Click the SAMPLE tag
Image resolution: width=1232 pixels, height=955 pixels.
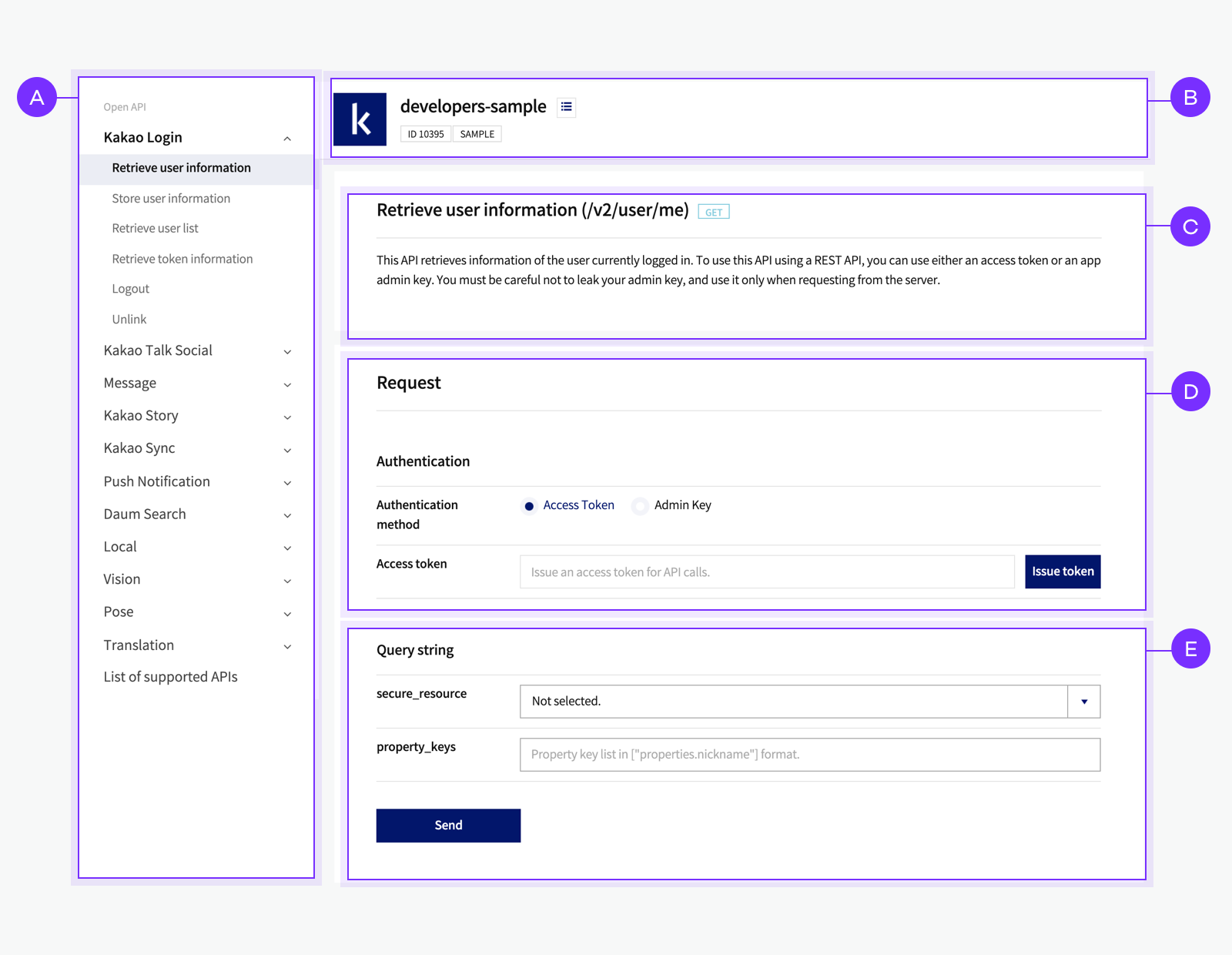point(477,134)
